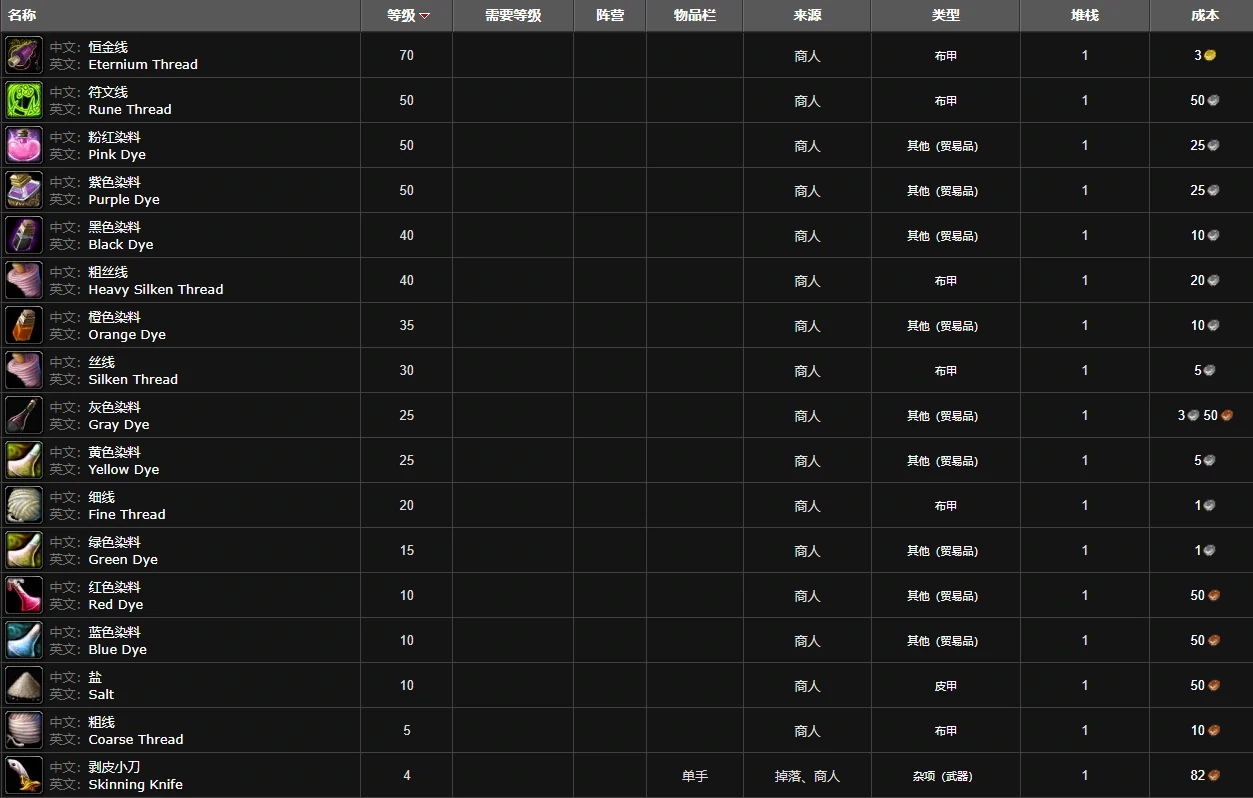
Task: Click the Blue Dye flask icon
Action: [24, 640]
